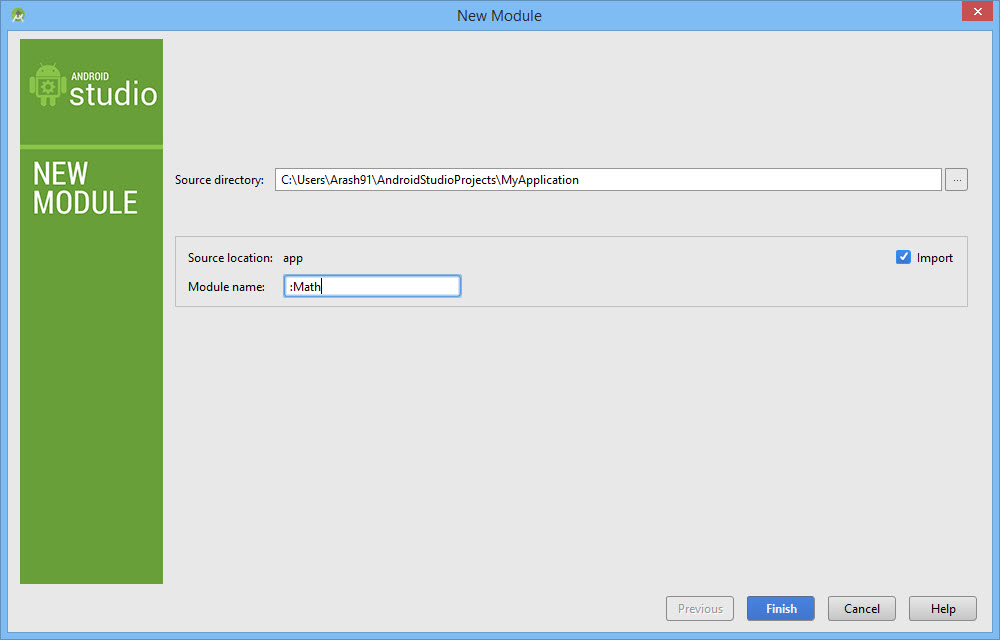
Task: Uncheck the Import checkbox
Action: tap(903, 257)
